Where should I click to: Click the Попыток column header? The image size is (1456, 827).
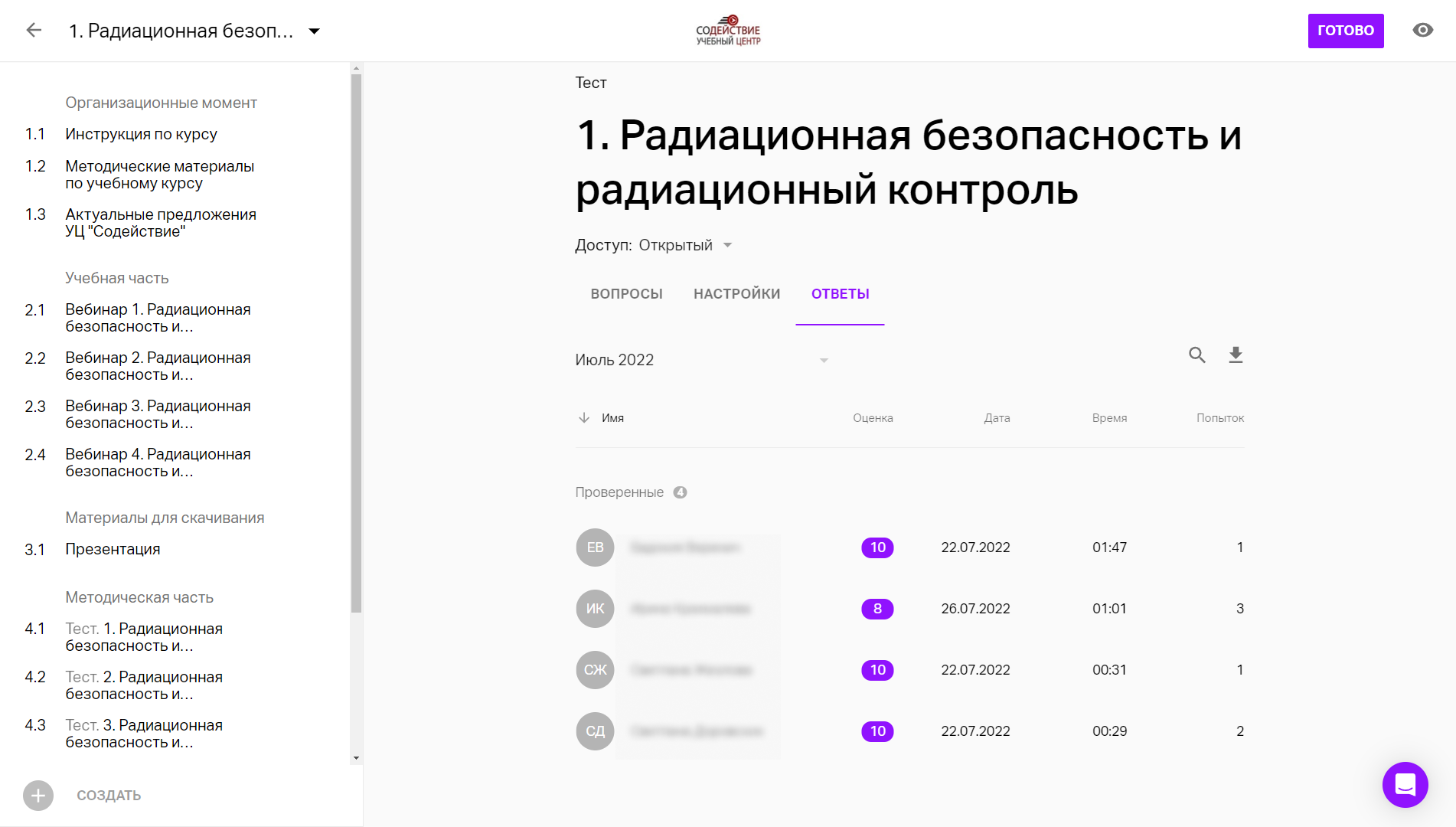point(1220,418)
